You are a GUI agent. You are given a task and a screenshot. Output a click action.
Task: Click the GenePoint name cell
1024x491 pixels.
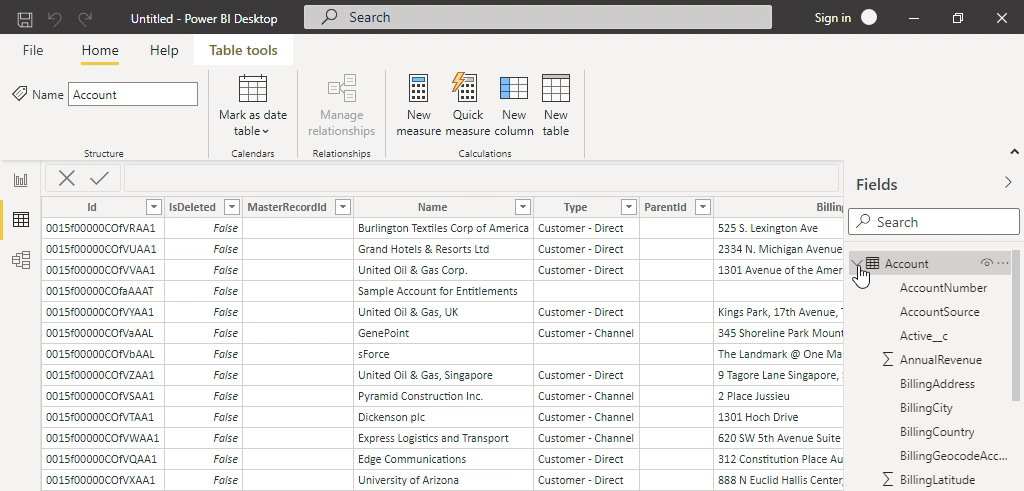(443, 333)
